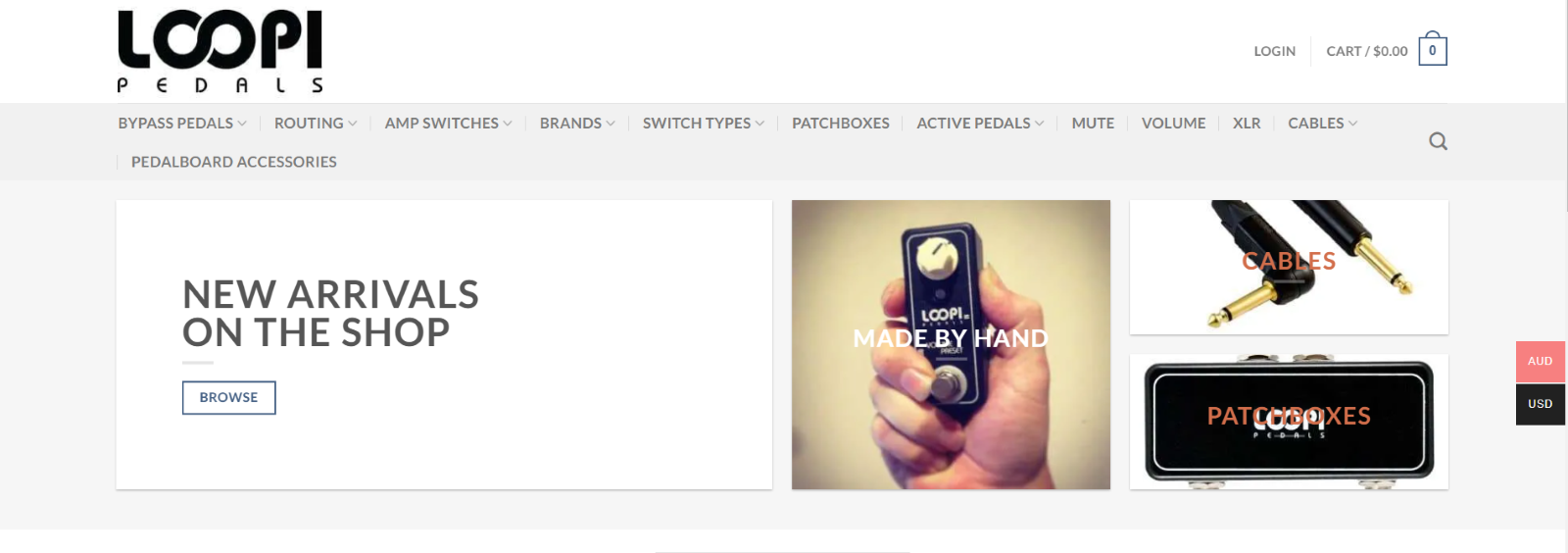Switch currency to AUD
Image resolution: width=1568 pixels, height=553 pixels.
click(x=1541, y=362)
